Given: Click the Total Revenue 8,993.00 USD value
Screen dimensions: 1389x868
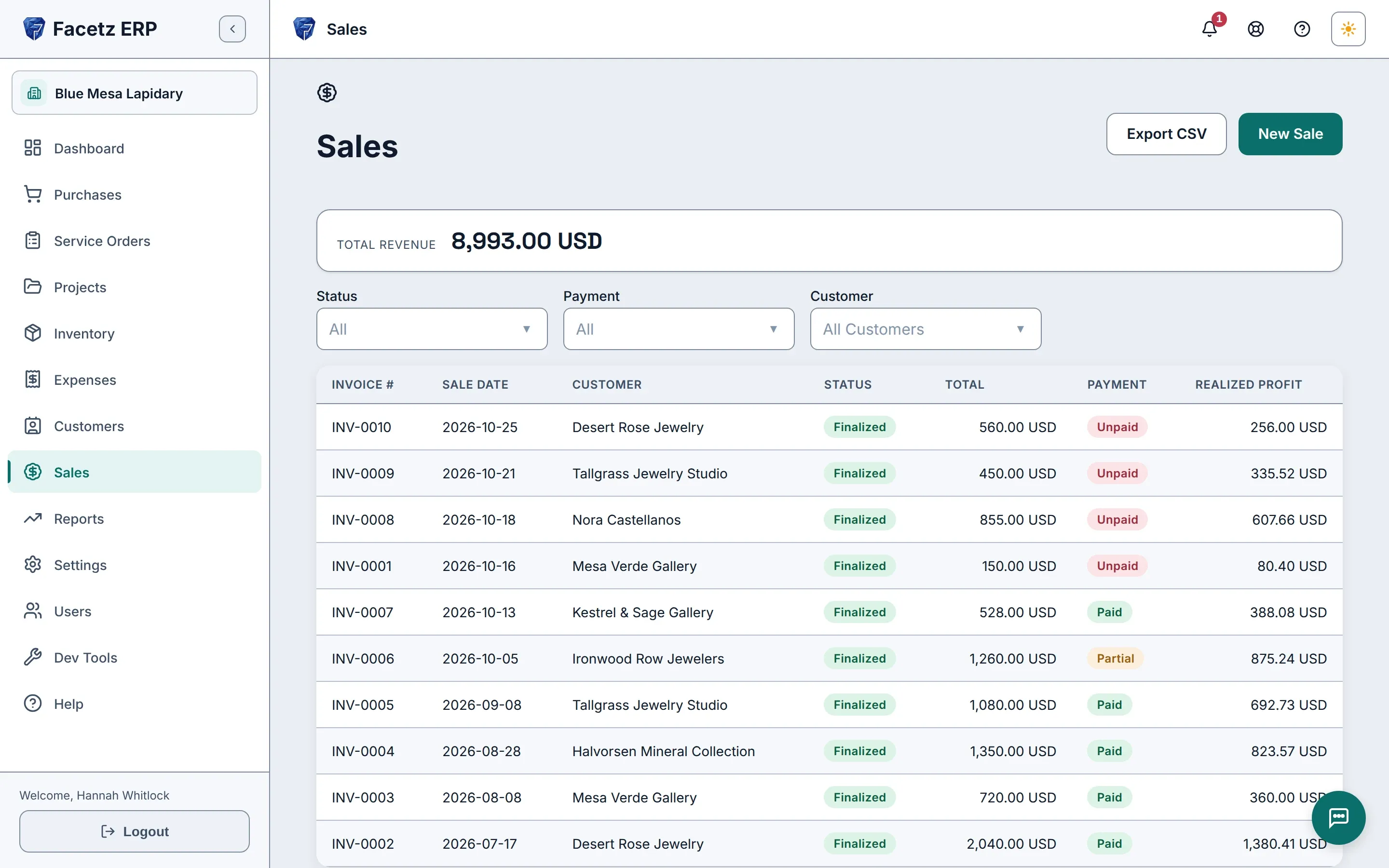Looking at the screenshot, I should [526, 241].
